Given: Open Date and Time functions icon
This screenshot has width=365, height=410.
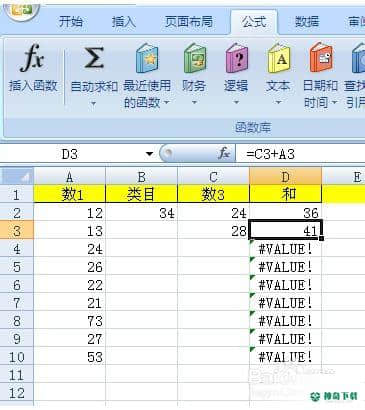Looking at the screenshot, I should coord(321,57).
